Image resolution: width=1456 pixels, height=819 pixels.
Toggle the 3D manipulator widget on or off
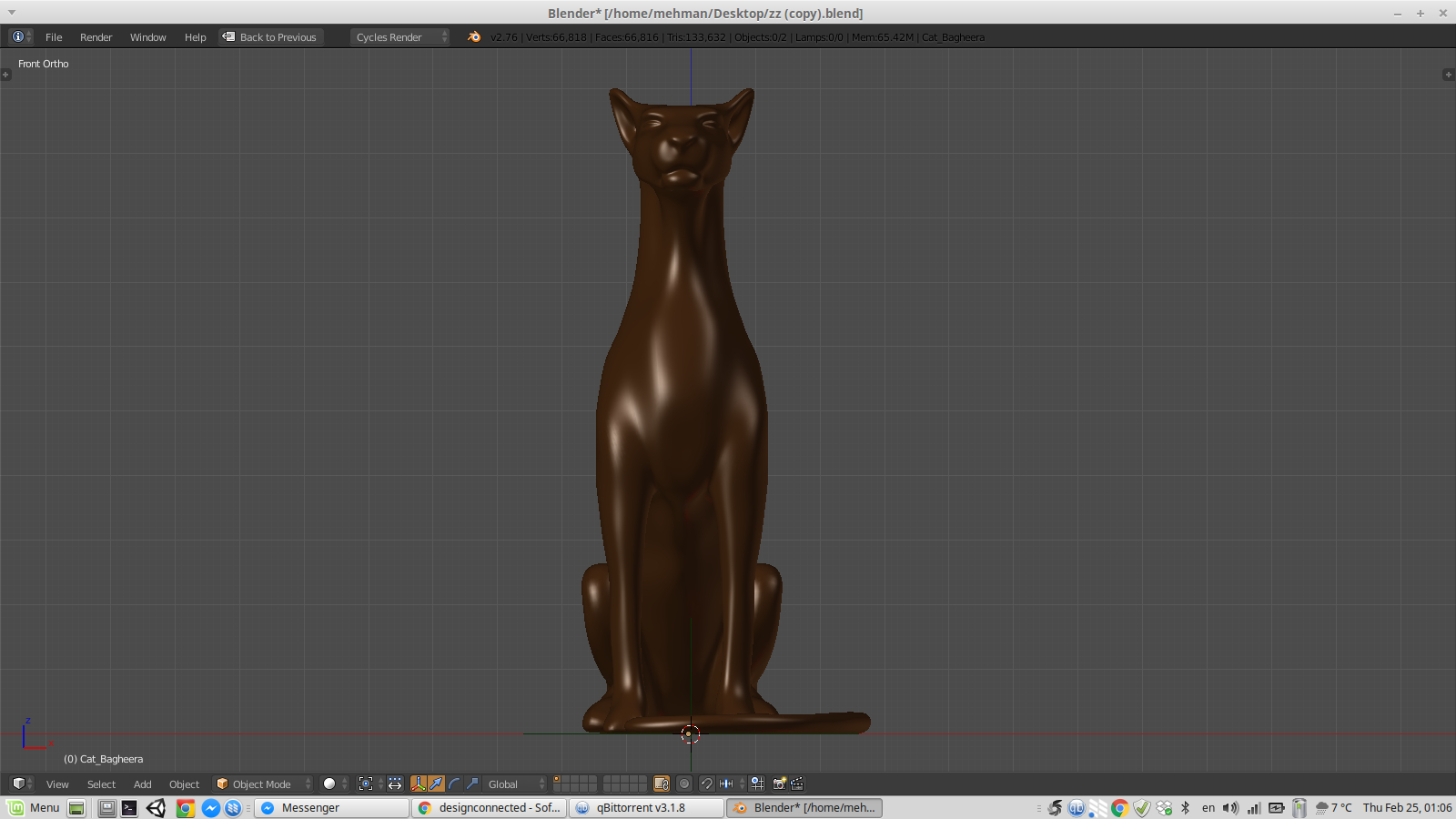[x=419, y=784]
